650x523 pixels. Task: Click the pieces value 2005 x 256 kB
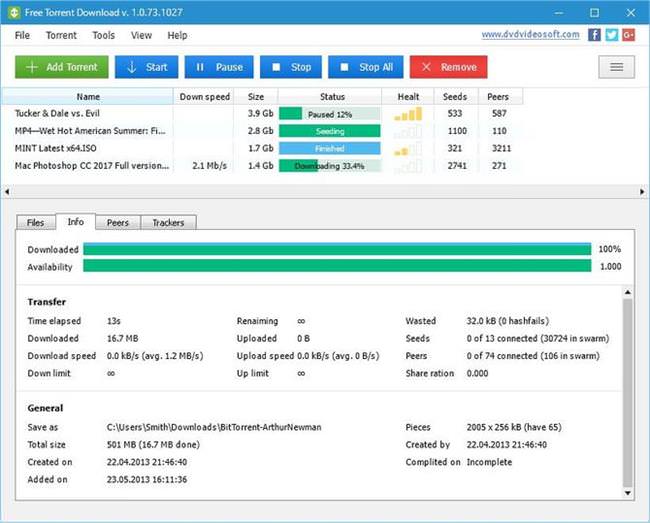(514, 427)
